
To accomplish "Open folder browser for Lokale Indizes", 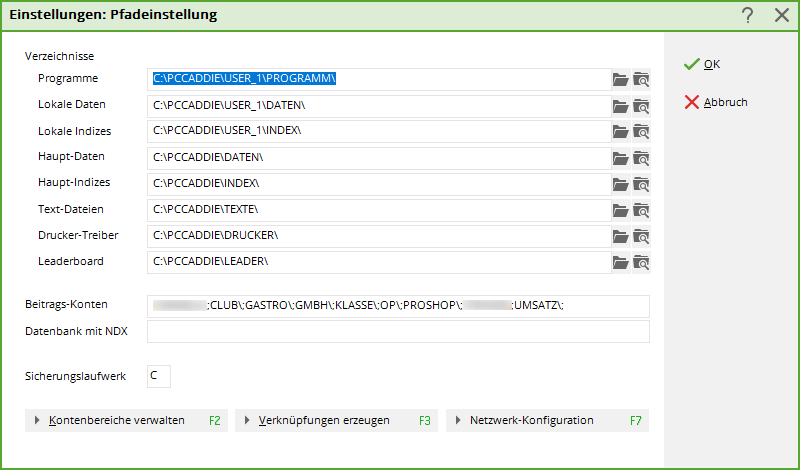I will coord(620,132).
